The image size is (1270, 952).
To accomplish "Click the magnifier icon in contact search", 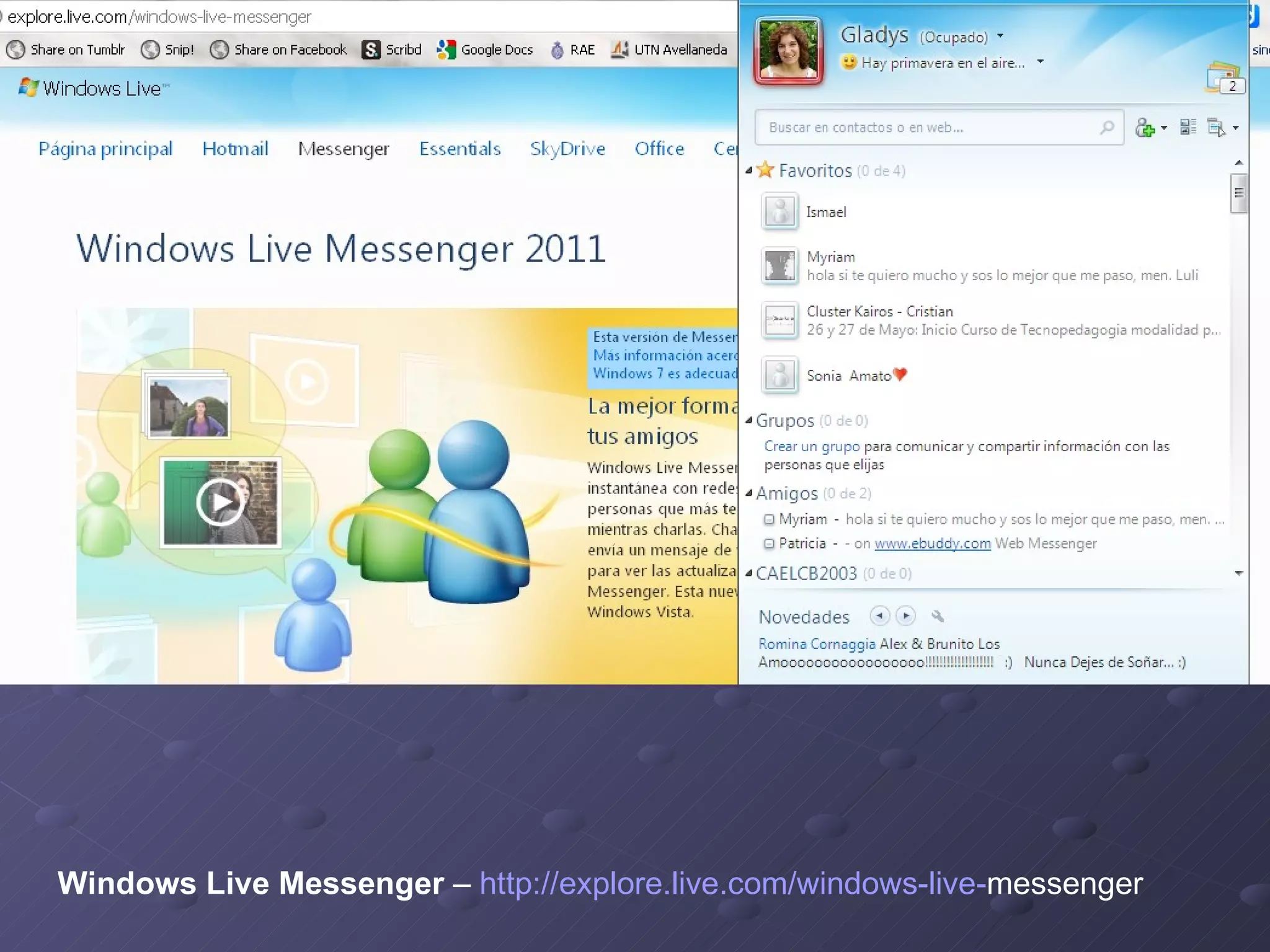I will coord(1106,127).
